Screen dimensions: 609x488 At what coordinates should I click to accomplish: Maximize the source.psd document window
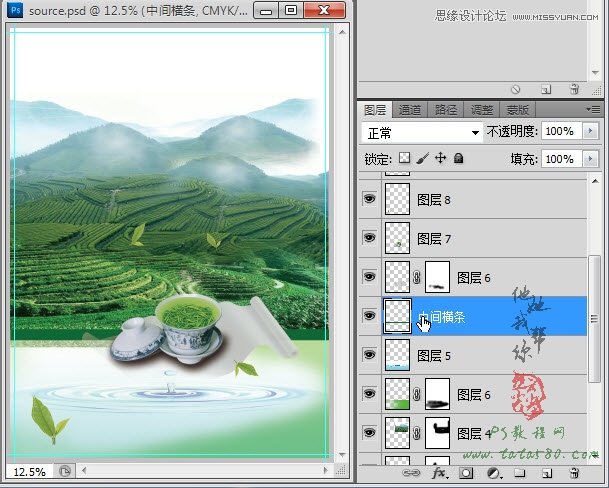tap(291, 10)
